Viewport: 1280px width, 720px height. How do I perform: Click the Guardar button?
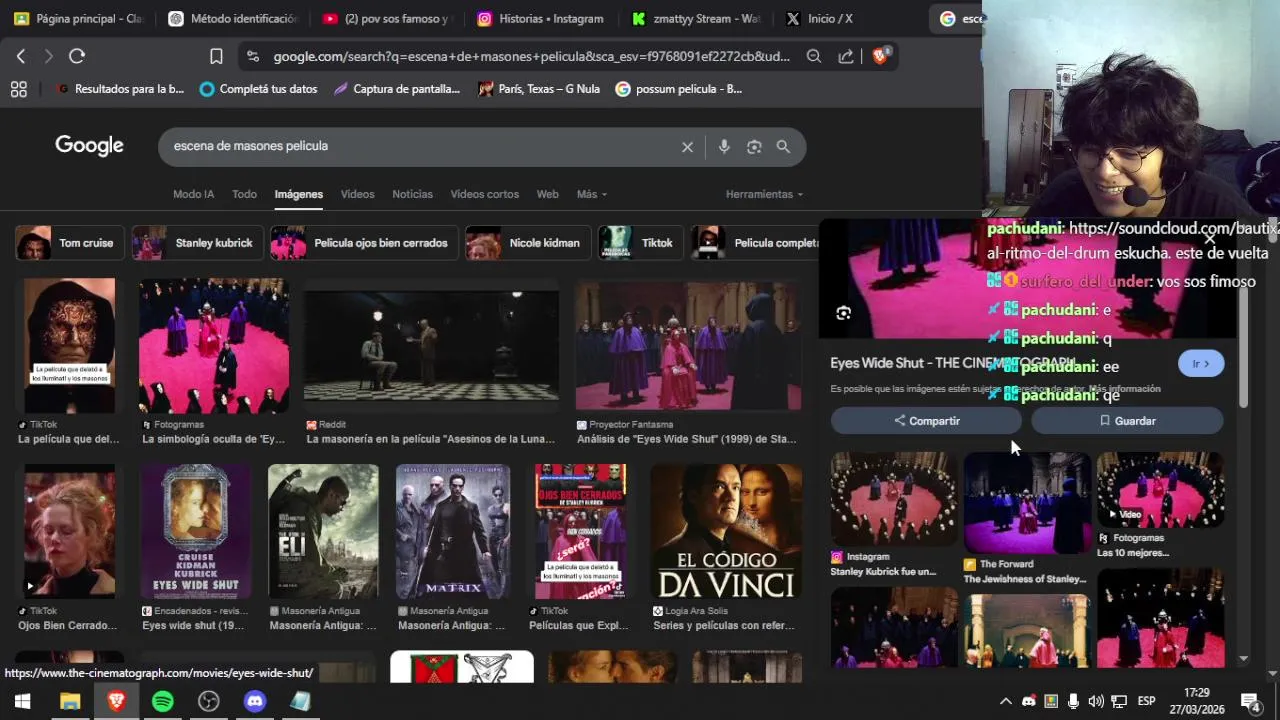[1127, 421]
